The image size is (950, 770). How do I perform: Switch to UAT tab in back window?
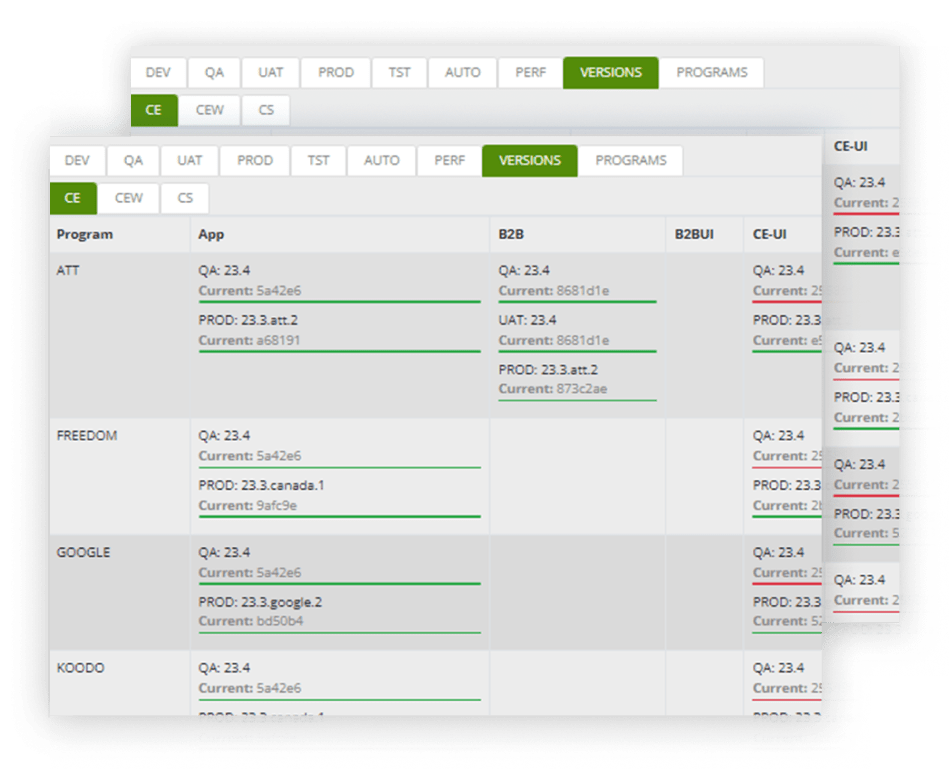(x=271, y=73)
